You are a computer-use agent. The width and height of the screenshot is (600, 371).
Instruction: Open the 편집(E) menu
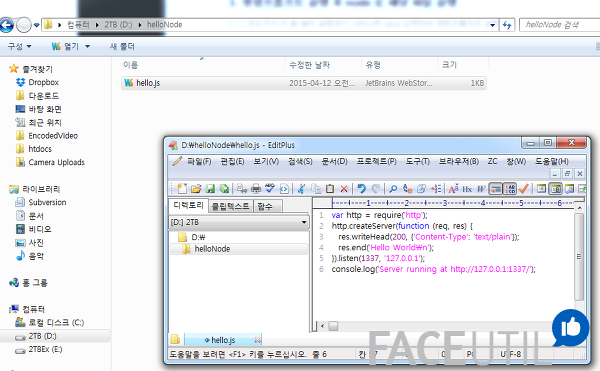pos(232,161)
